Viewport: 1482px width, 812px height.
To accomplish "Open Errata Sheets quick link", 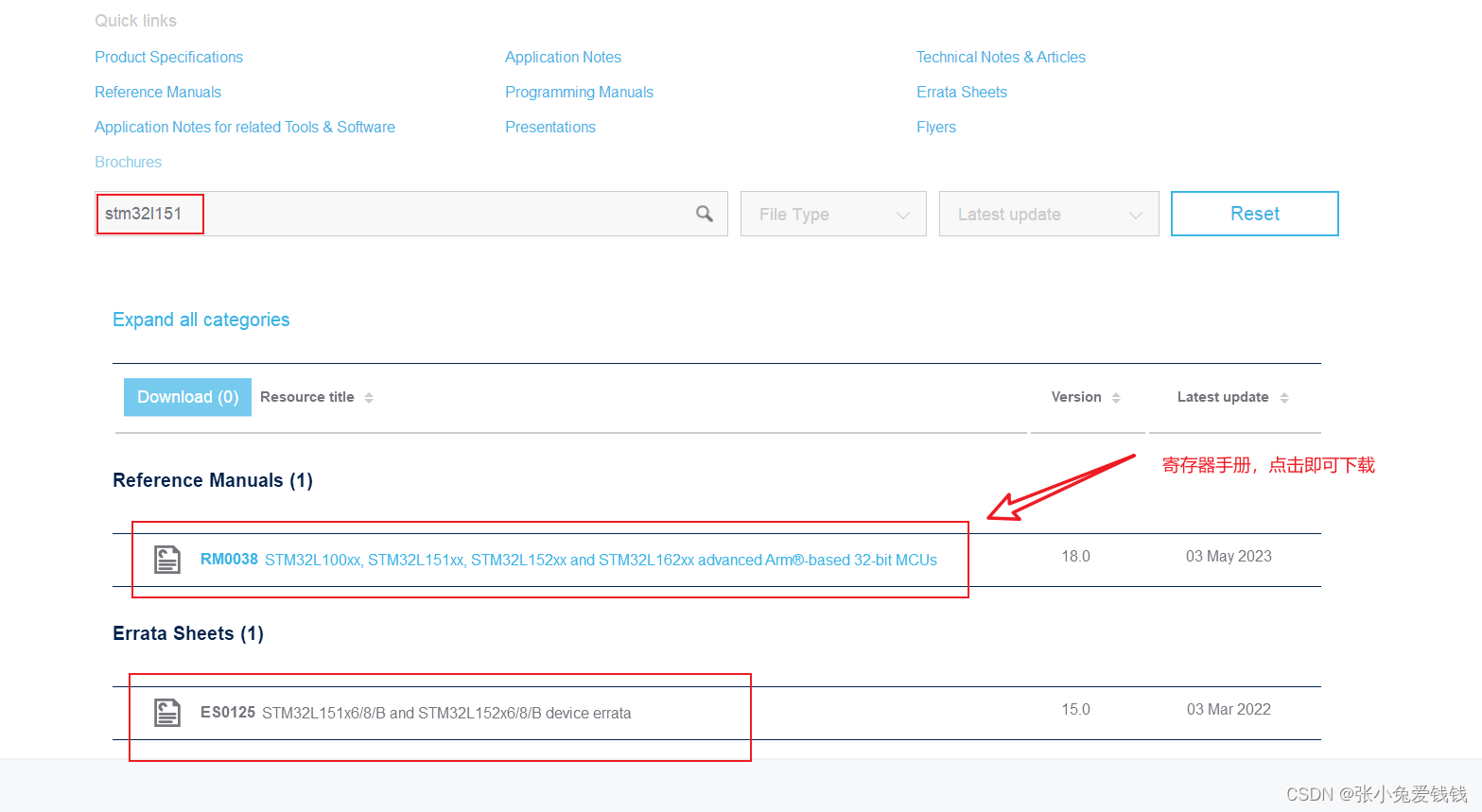I will (962, 92).
